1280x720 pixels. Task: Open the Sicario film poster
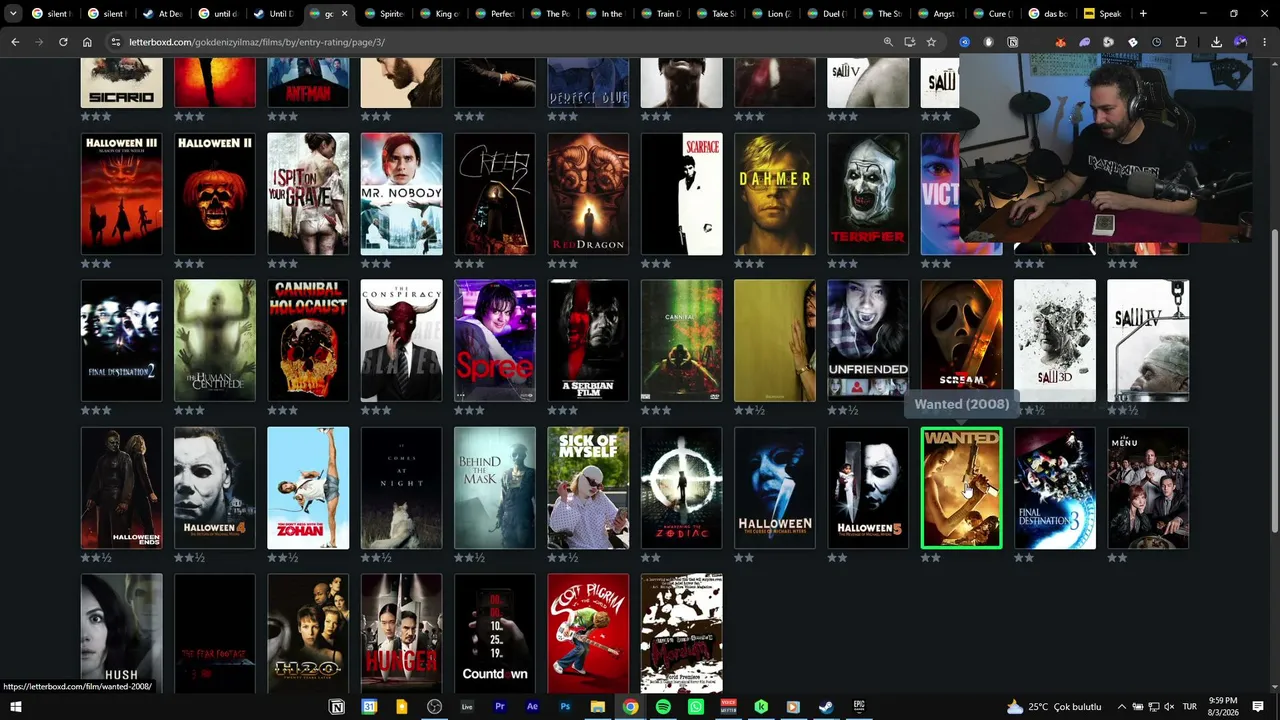click(121, 83)
